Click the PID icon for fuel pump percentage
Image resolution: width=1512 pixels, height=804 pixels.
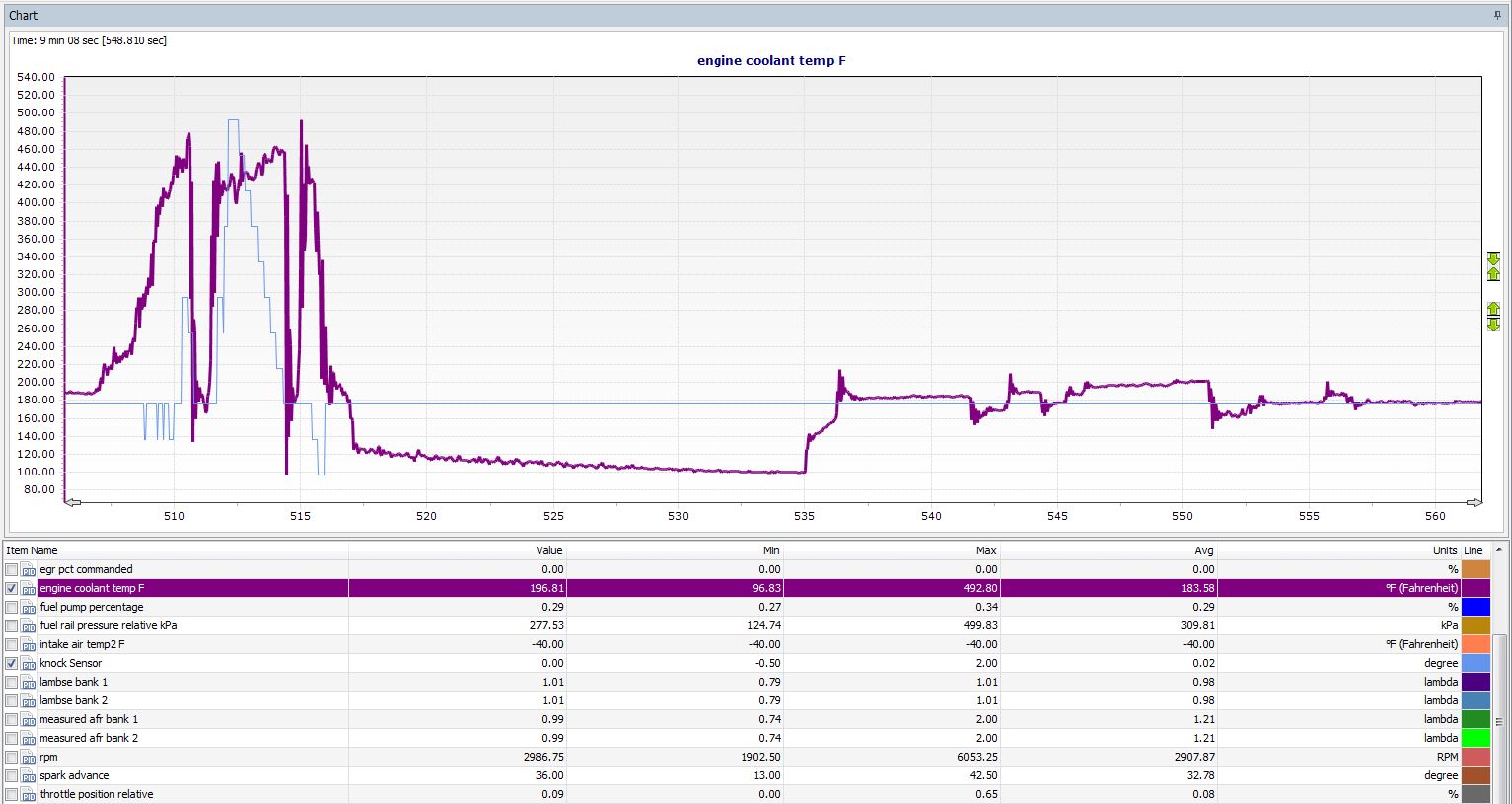coord(29,607)
